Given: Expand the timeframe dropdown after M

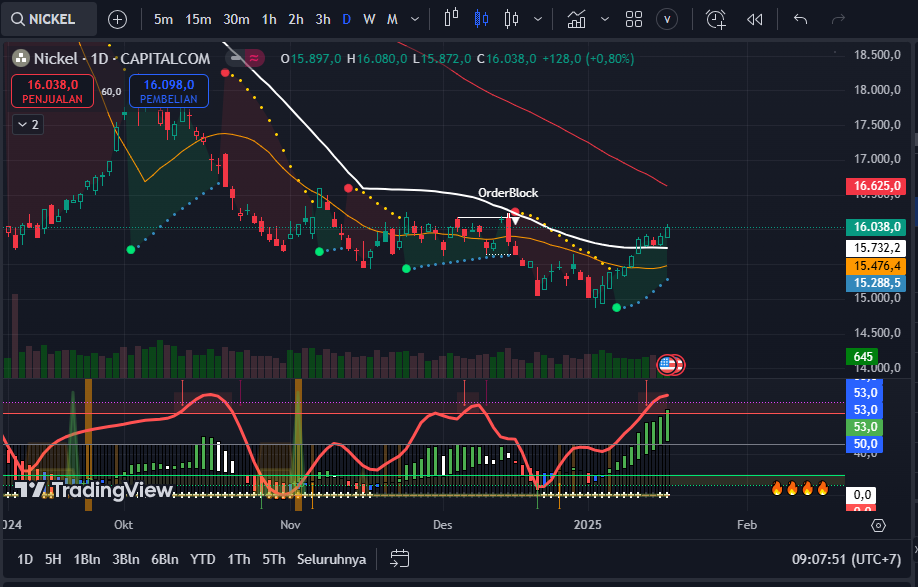Looking at the screenshot, I should point(416,19).
